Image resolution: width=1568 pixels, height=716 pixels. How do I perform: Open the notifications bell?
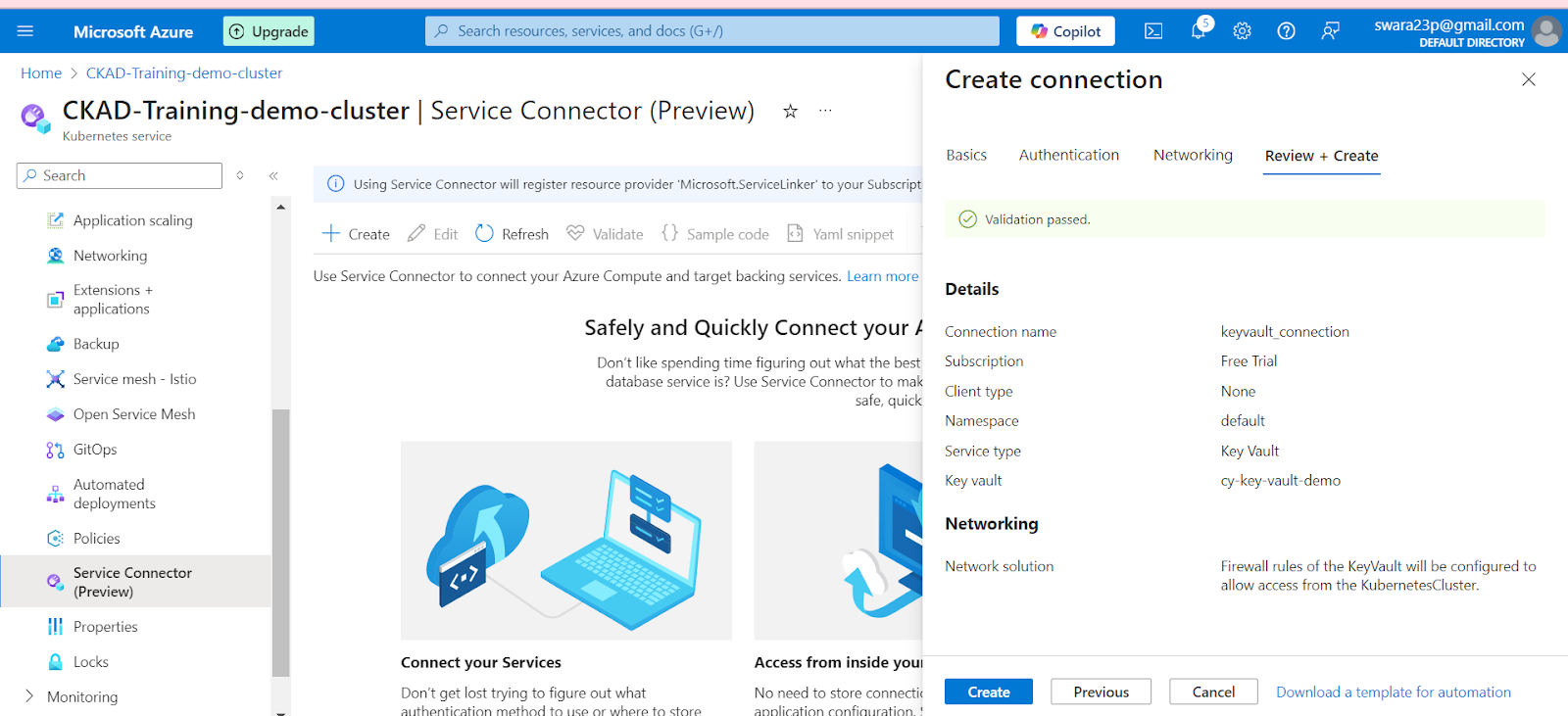click(1198, 31)
